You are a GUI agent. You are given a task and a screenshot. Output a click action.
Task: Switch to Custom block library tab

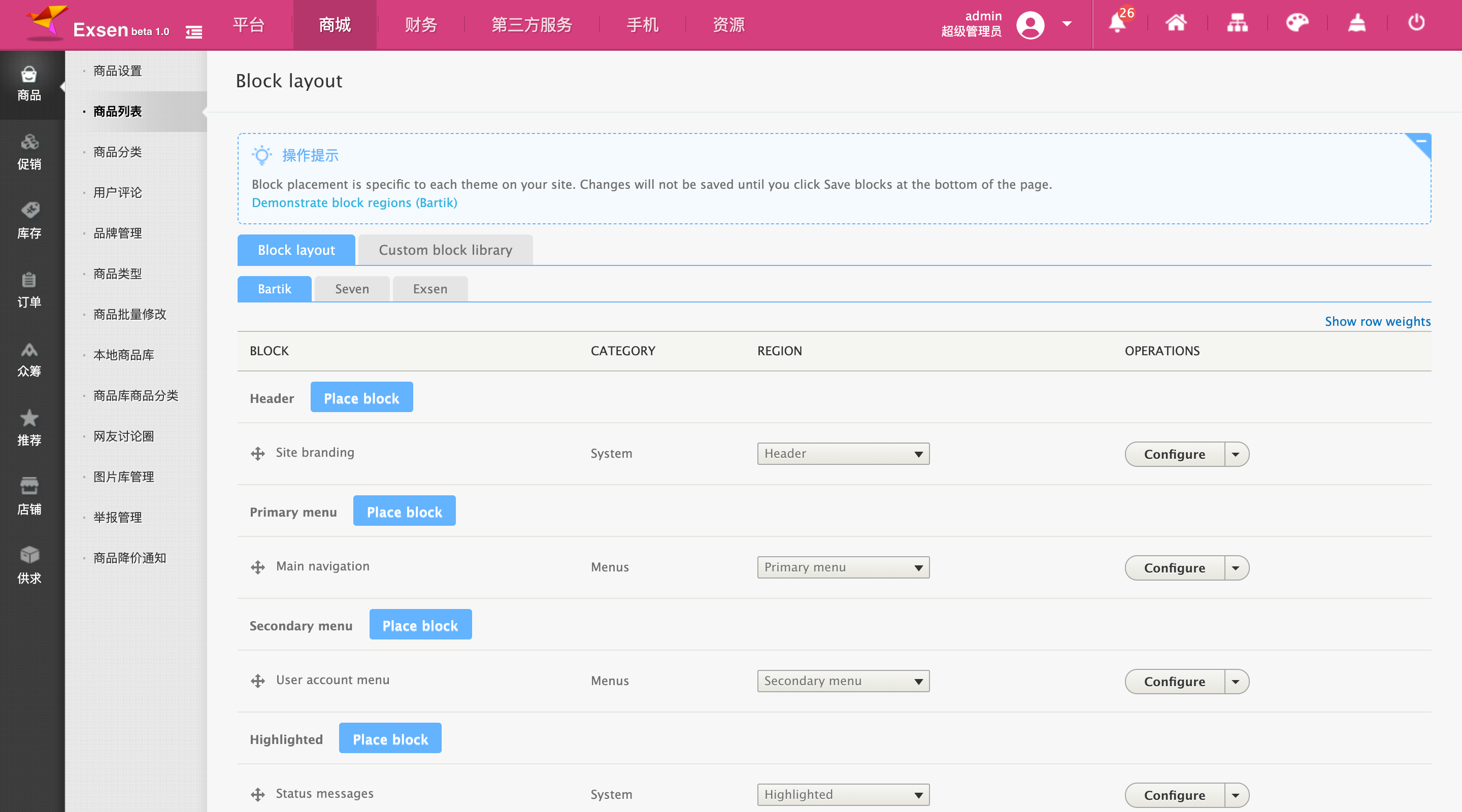click(x=446, y=250)
